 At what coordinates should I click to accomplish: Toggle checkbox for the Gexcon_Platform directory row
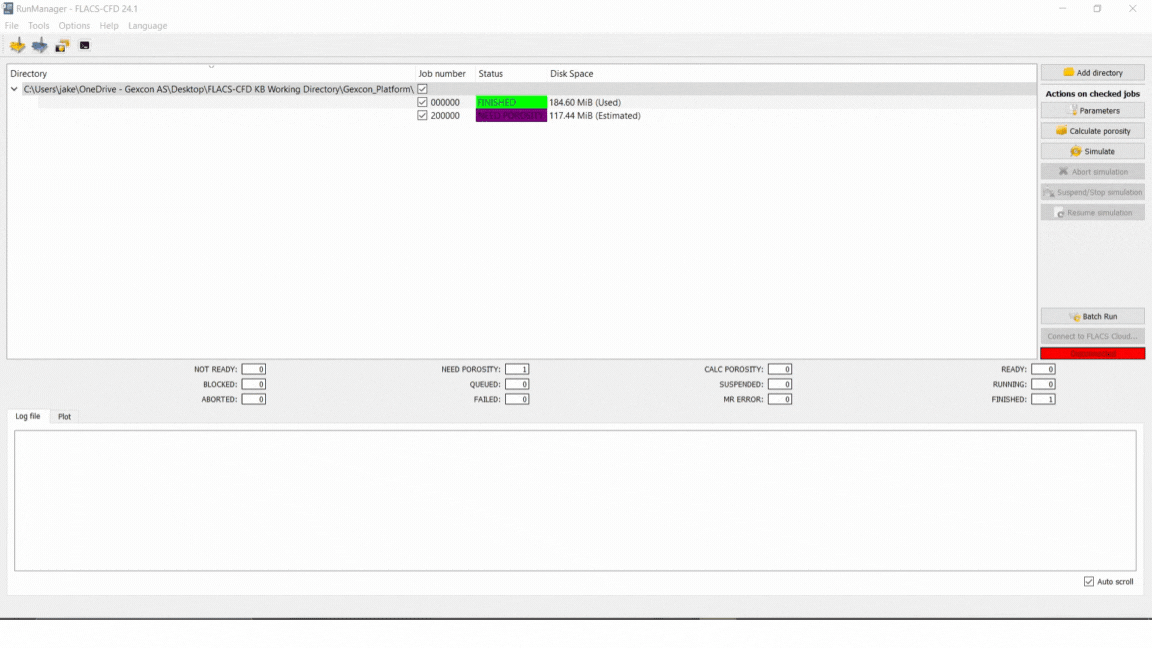tap(422, 89)
